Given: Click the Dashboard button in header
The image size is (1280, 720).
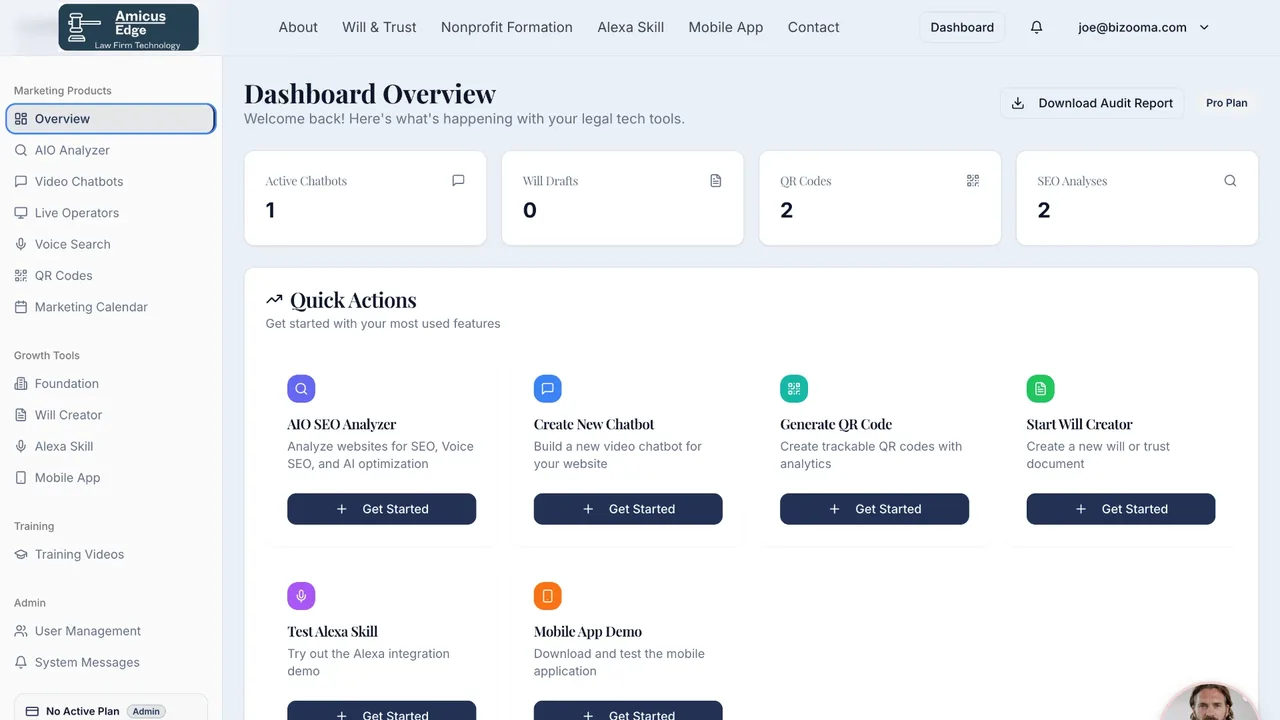Looking at the screenshot, I should [962, 27].
